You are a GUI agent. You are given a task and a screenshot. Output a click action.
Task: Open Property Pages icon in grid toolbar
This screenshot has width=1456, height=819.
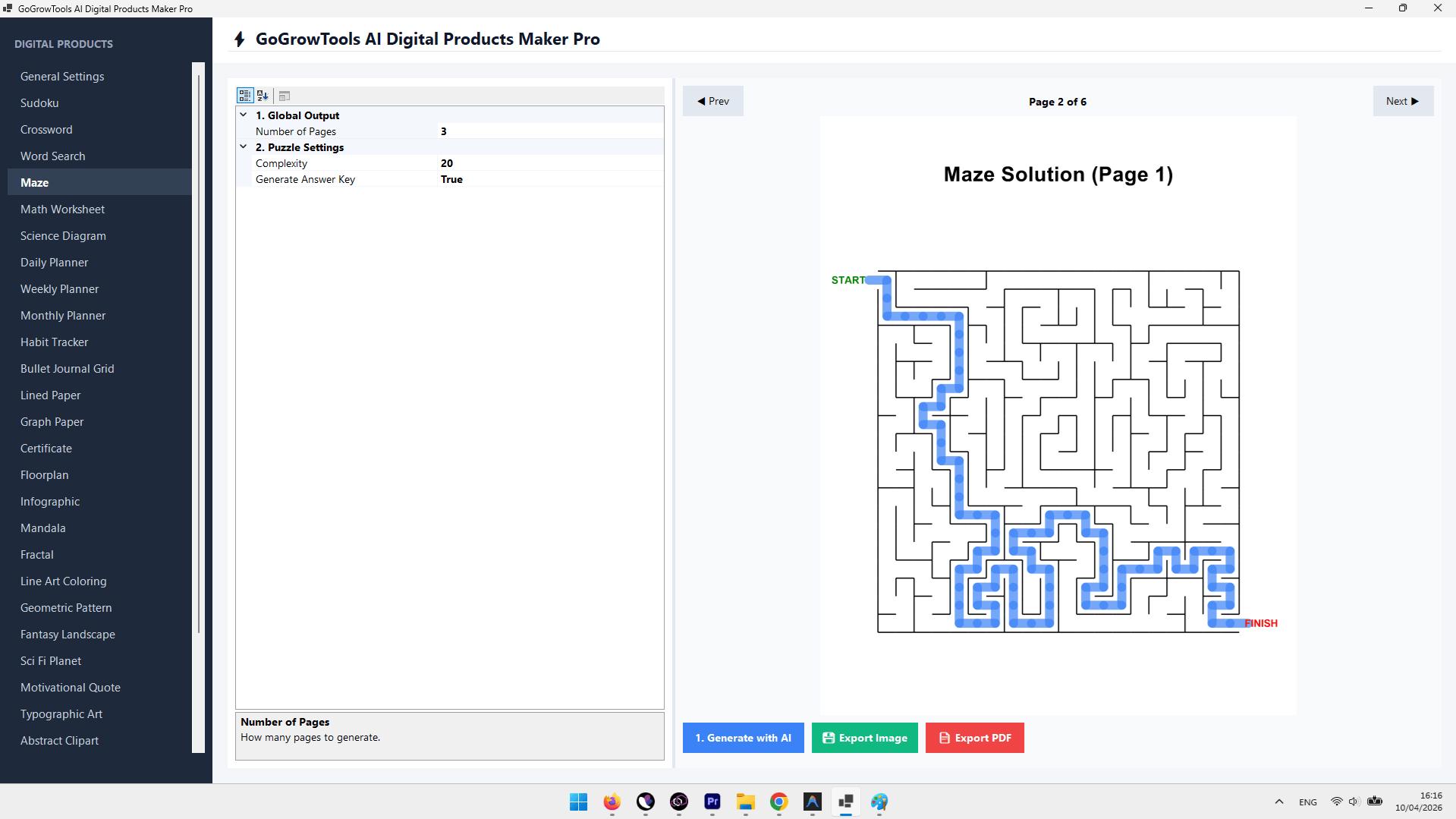285,96
